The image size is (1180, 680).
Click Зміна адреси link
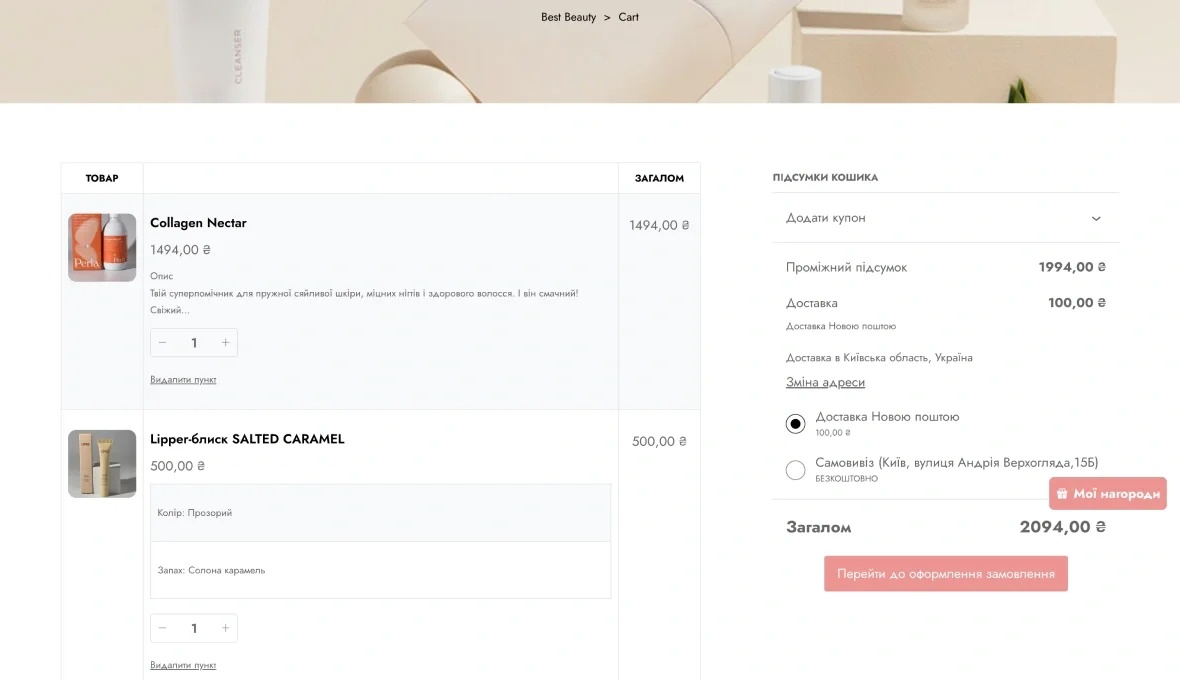click(x=826, y=382)
